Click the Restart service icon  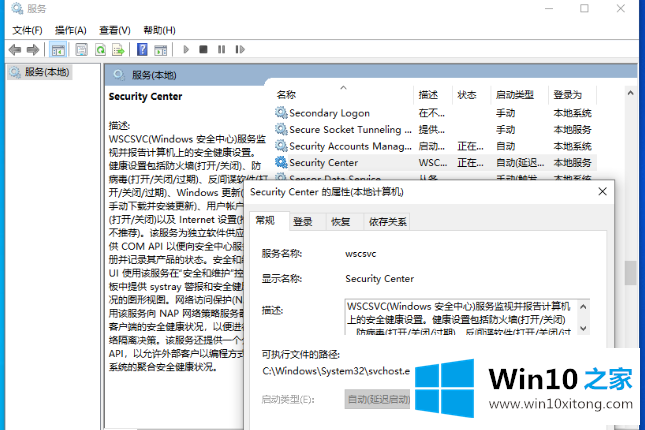pos(240,50)
